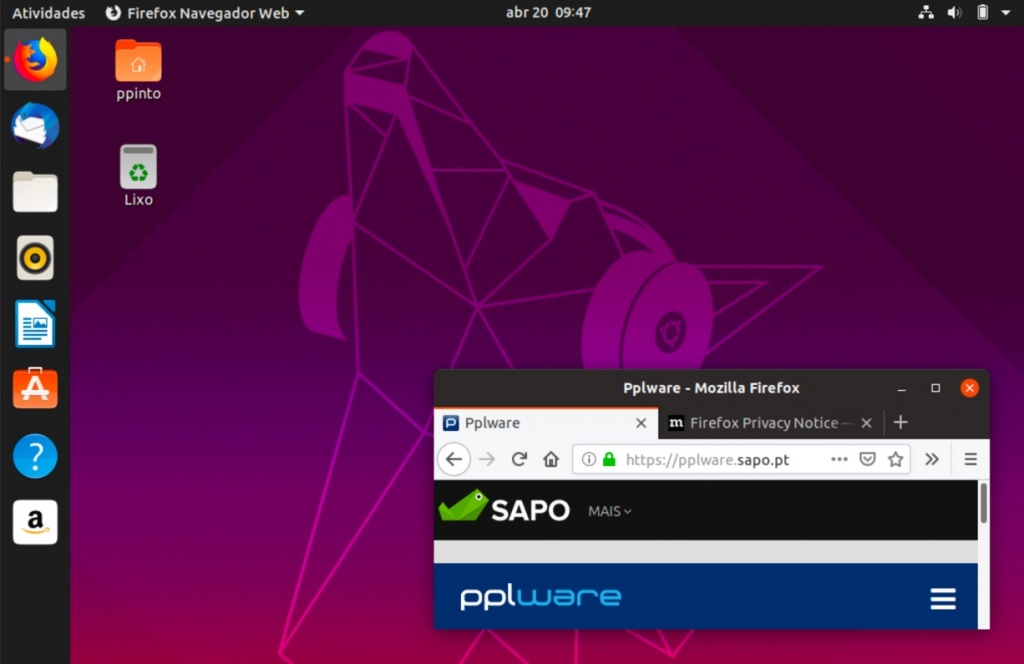
Task: Close the Firefox Privacy Notice tab
Action: point(867,423)
